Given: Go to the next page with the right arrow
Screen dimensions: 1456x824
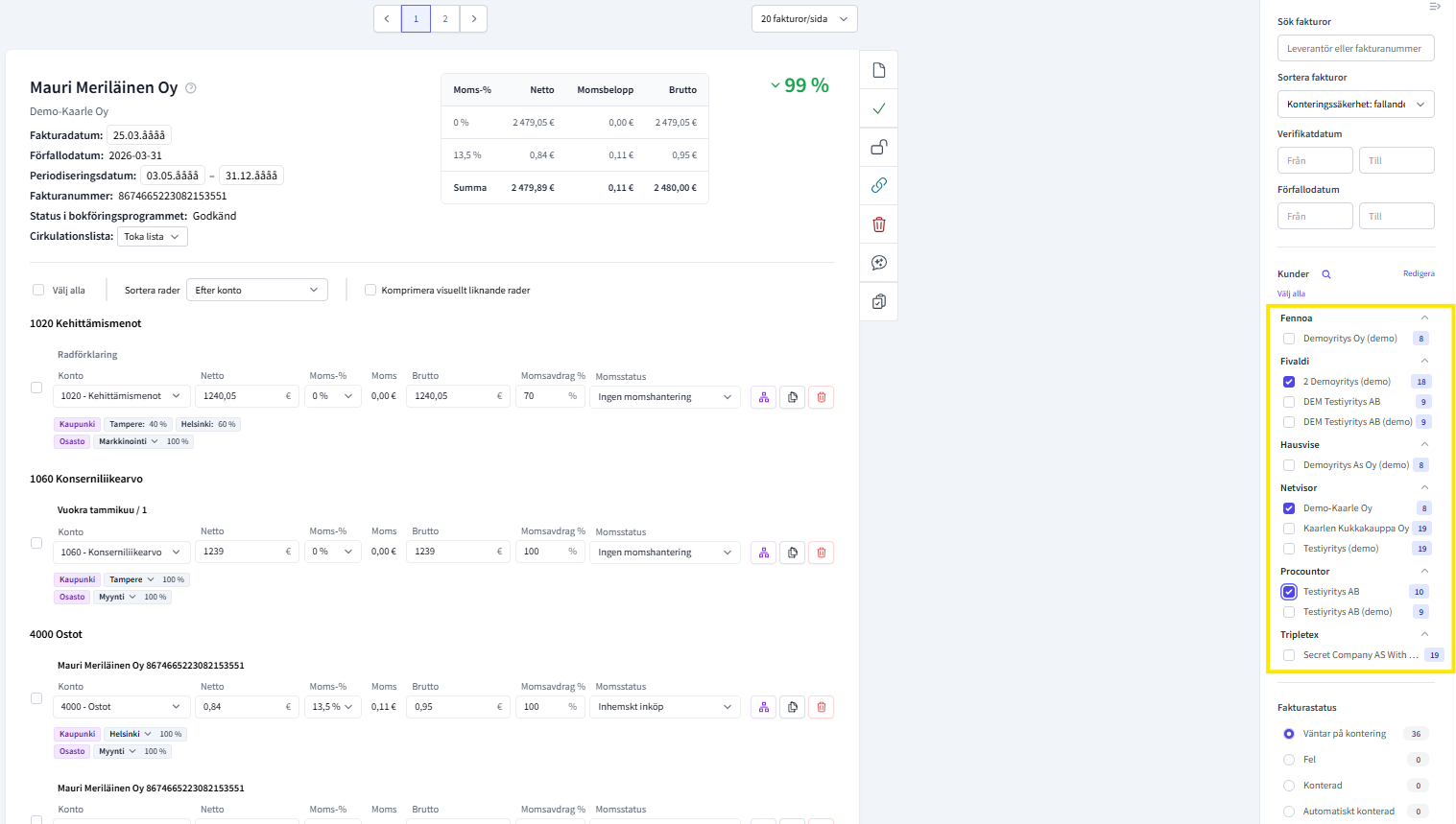Looking at the screenshot, I should [473, 18].
